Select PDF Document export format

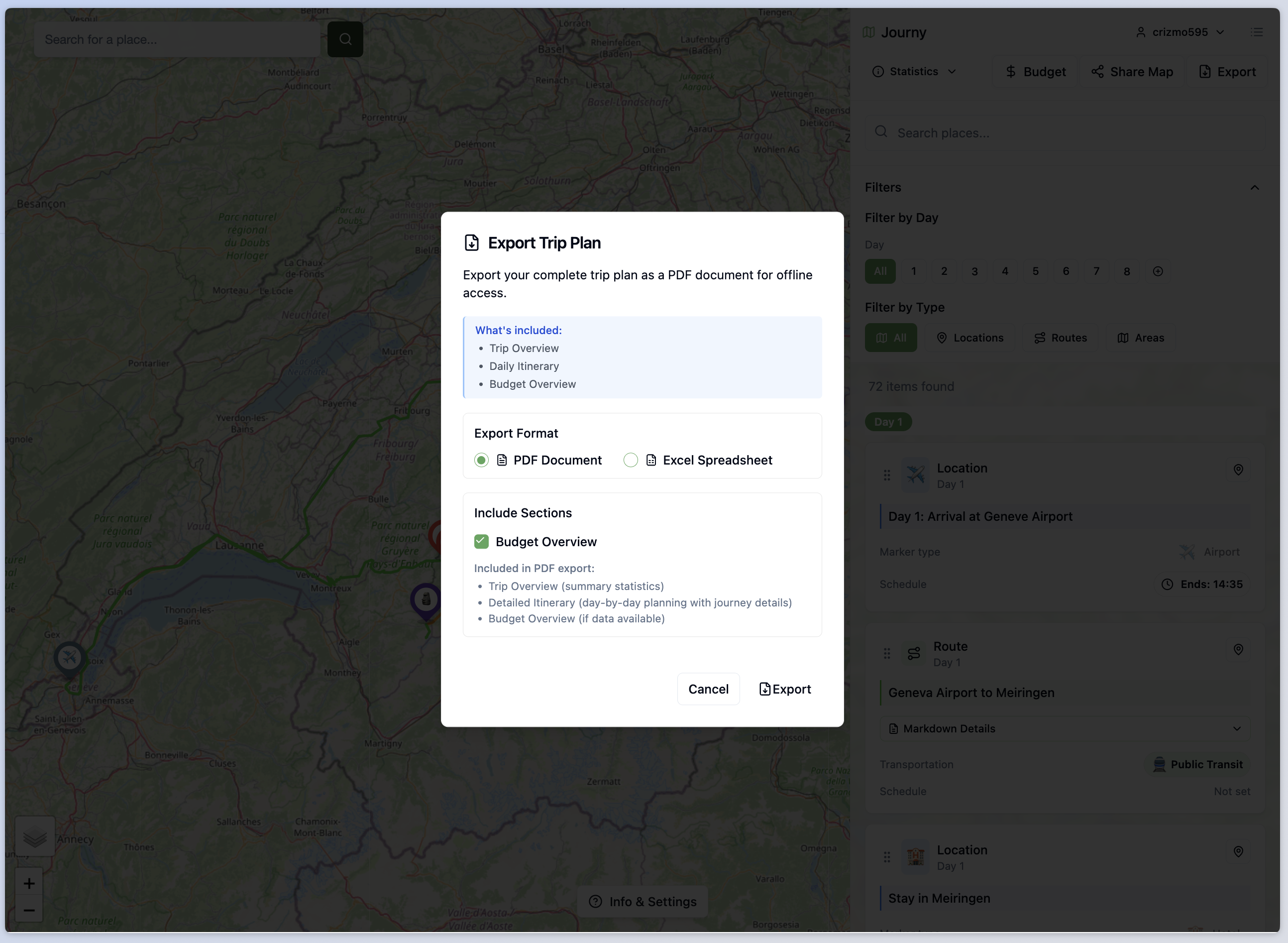point(481,460)
